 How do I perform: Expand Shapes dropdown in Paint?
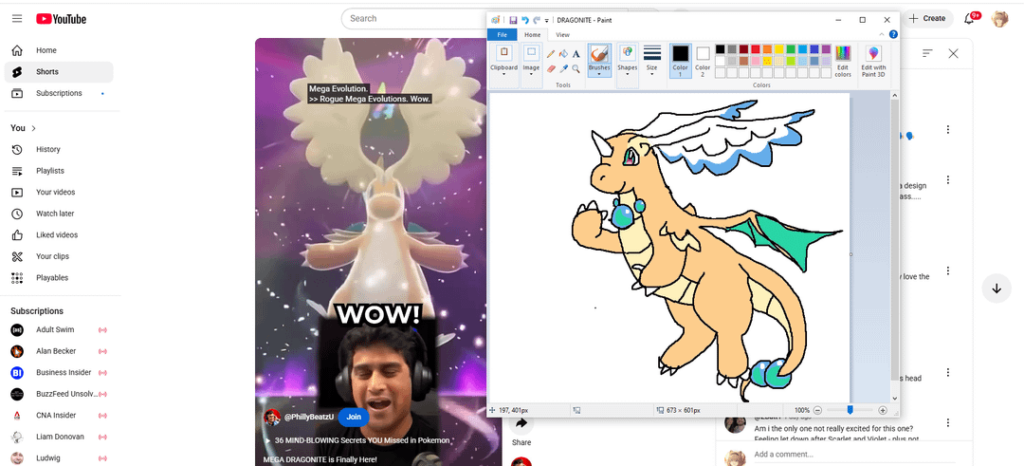tap(628, 74)
